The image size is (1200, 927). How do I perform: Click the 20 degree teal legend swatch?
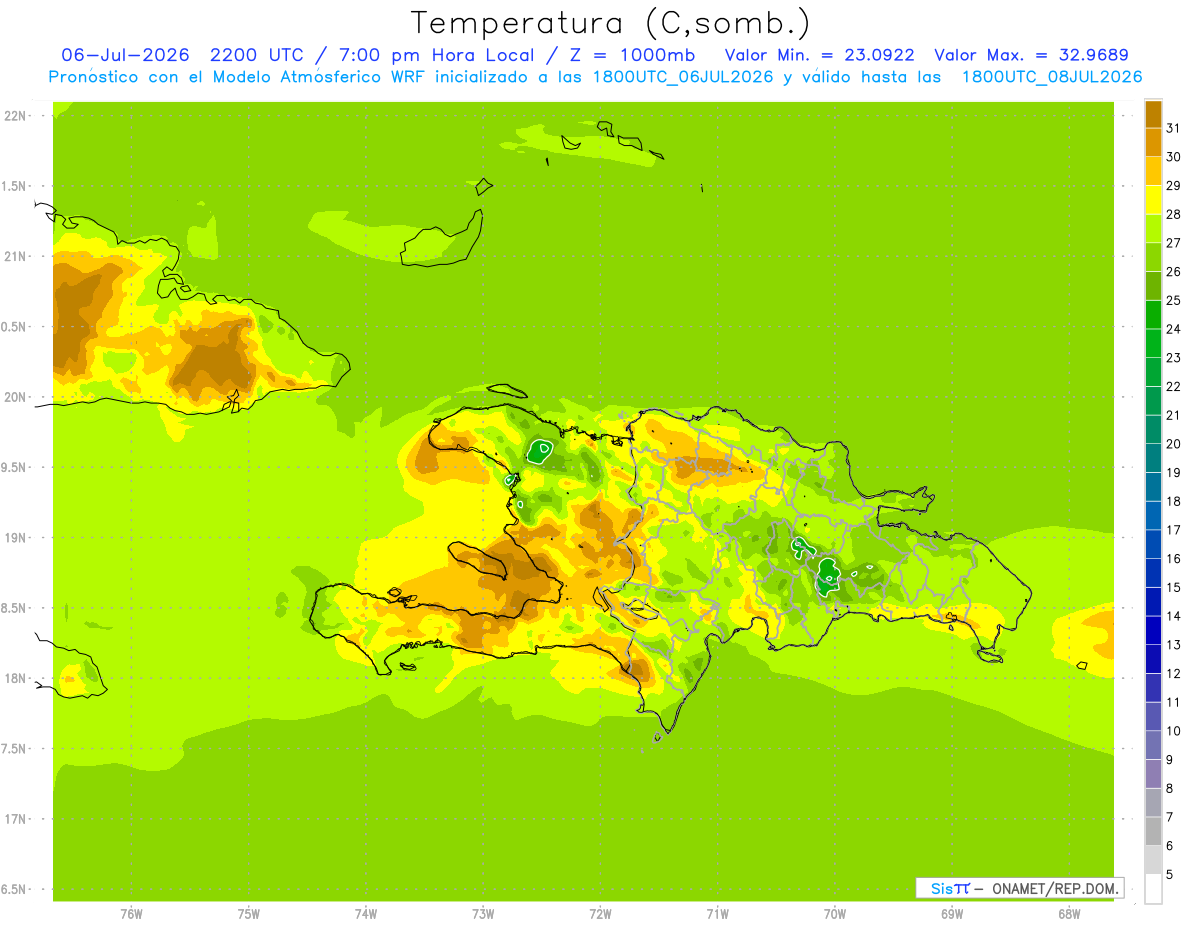point(1153,429)
